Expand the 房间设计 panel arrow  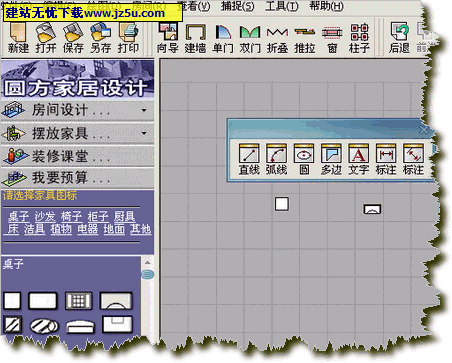pos(144,110)
